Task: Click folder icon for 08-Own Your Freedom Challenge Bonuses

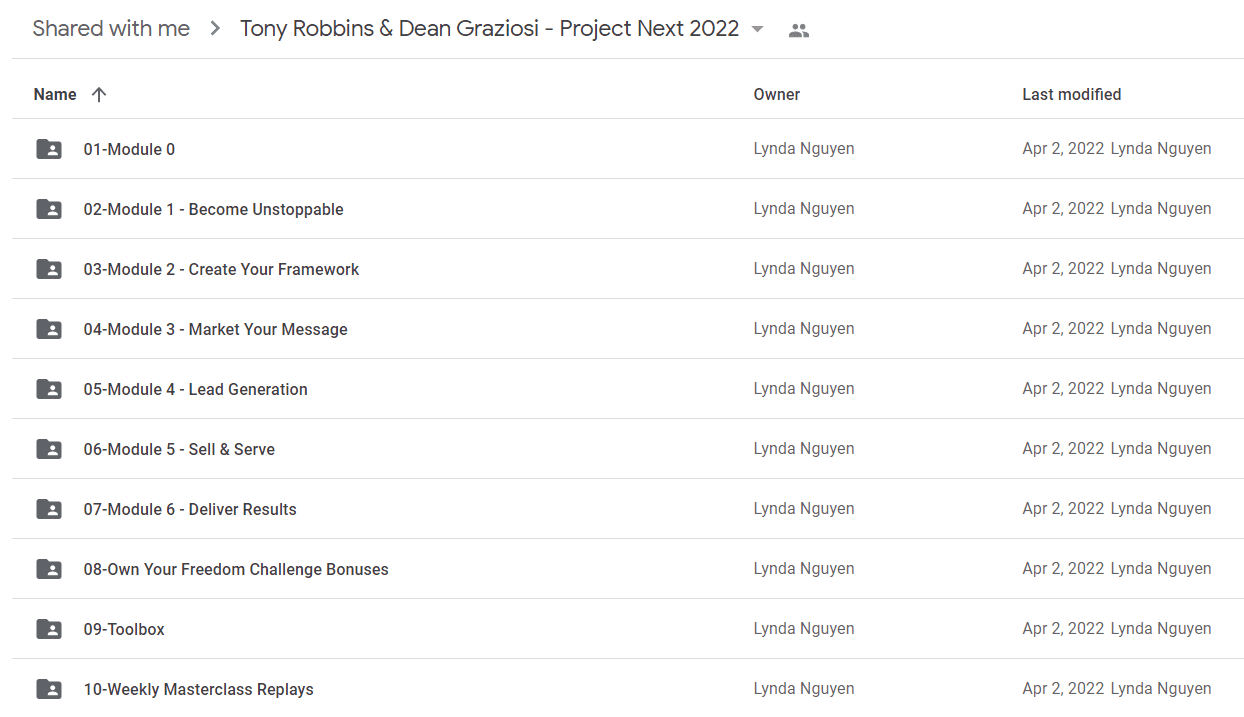Action: click(49, 569)
